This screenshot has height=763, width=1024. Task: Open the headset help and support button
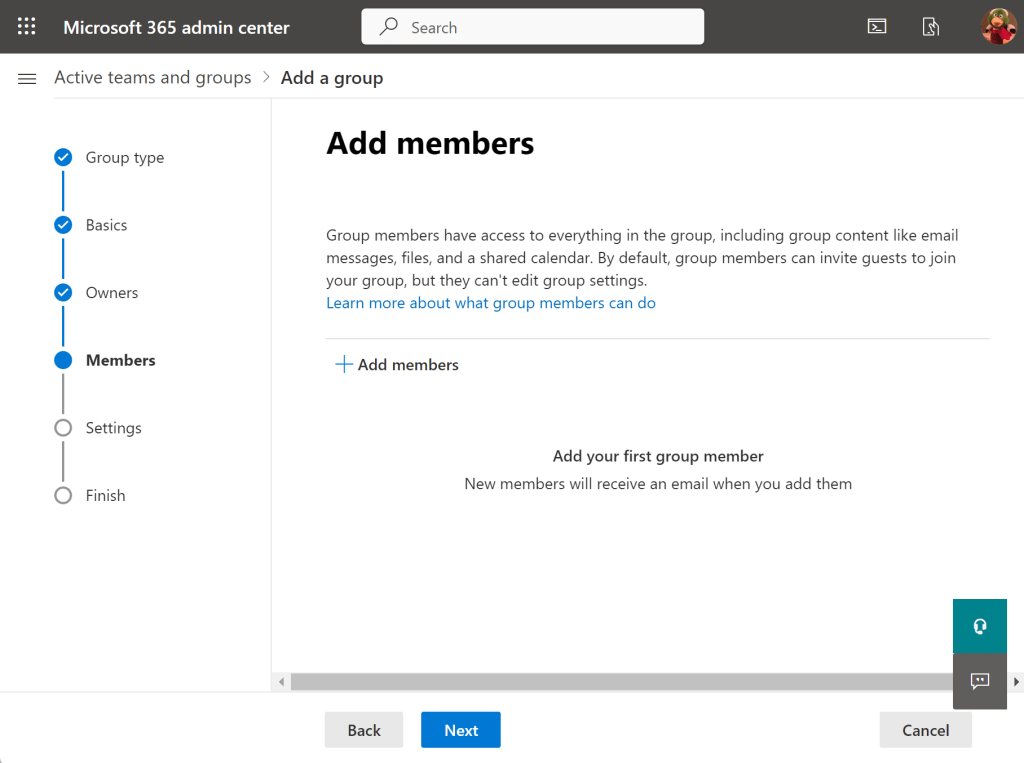pos(980,626)
